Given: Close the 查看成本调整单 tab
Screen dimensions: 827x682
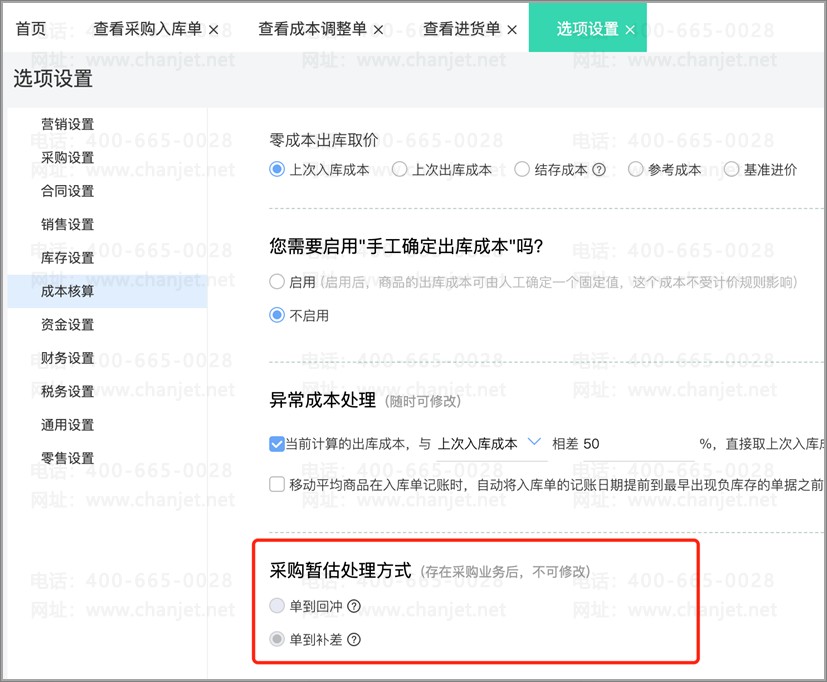Looking at the screenshot, I should point(378,30).
